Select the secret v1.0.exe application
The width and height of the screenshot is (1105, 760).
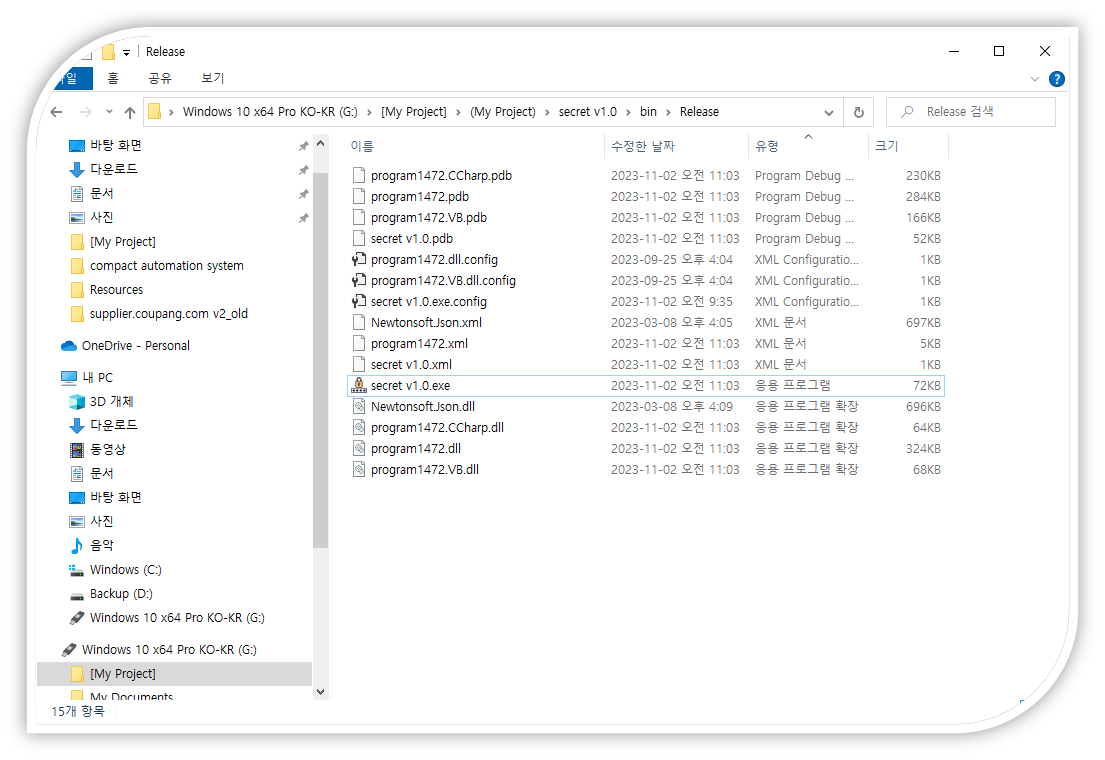[x=412, y=385]
